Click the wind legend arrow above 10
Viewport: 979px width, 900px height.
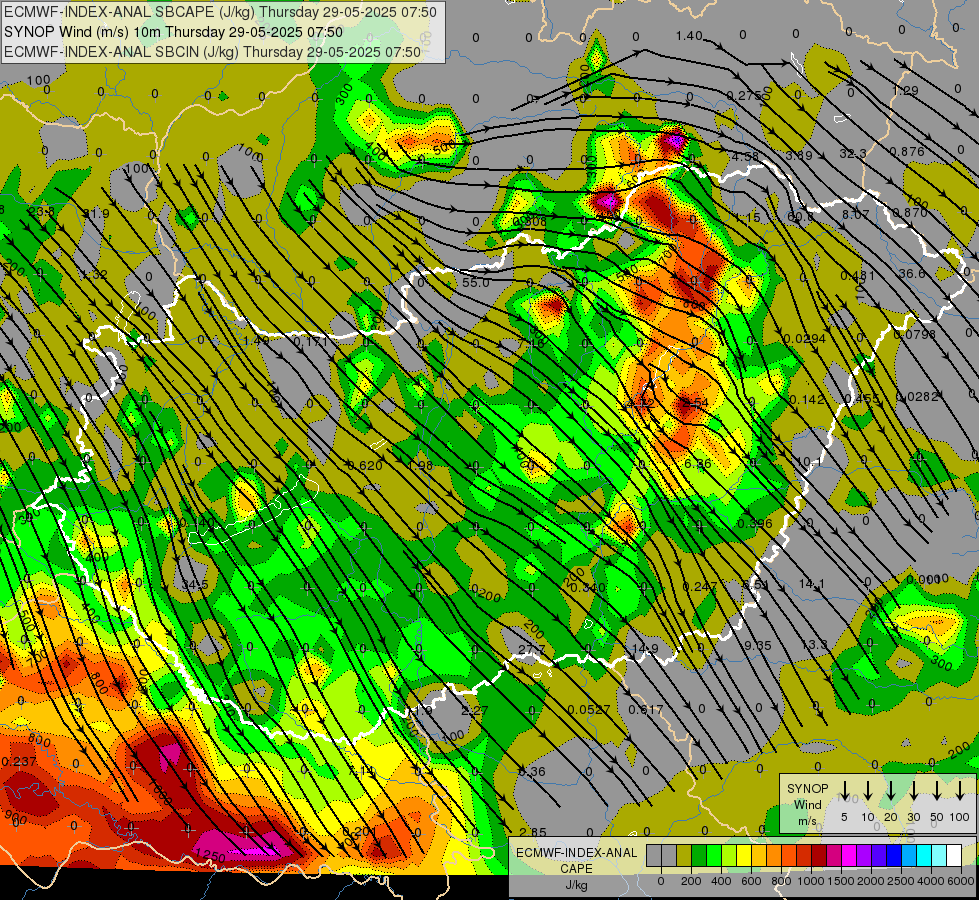coord(868,790)
